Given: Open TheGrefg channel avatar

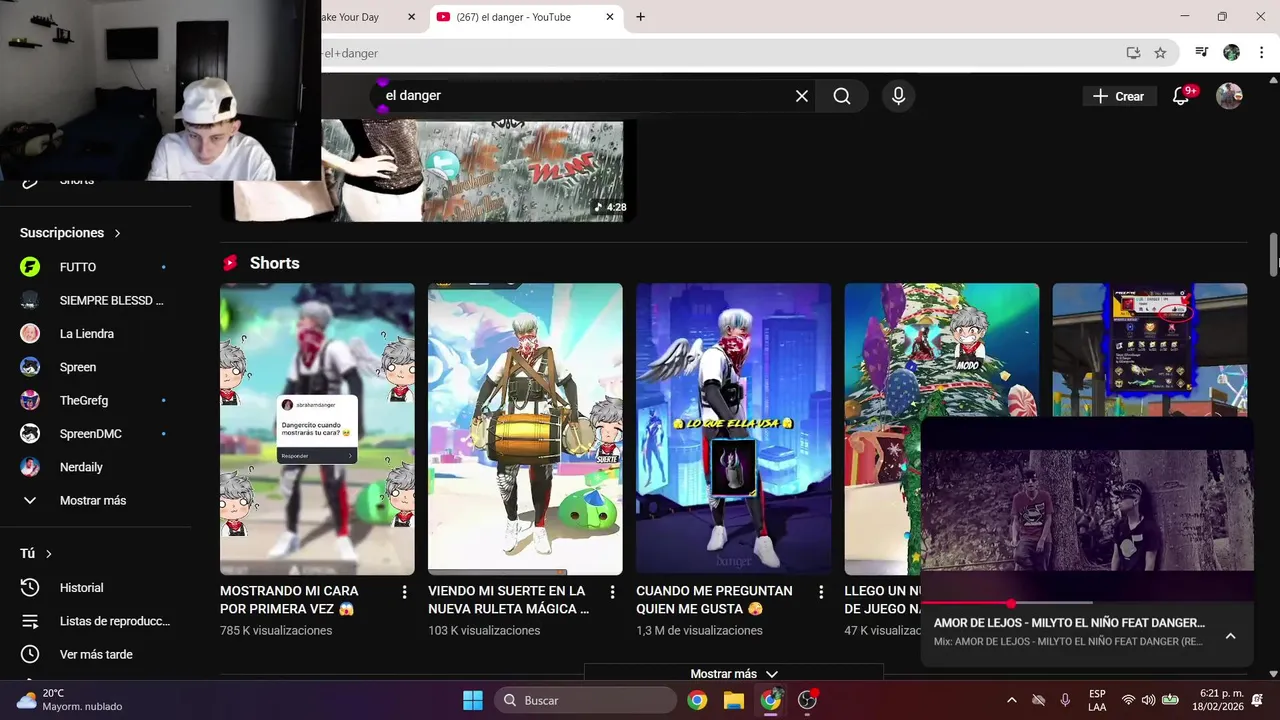Looking at the screenshot, I should pos(30,400).
